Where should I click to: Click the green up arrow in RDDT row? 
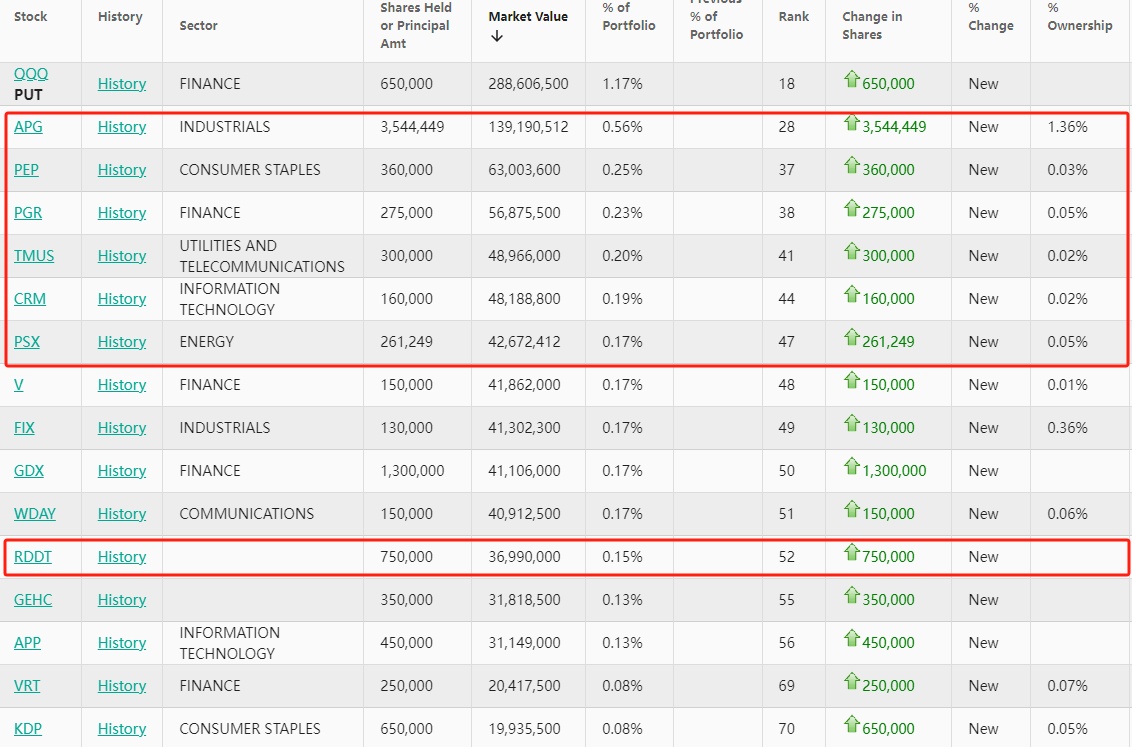[852, 554]
